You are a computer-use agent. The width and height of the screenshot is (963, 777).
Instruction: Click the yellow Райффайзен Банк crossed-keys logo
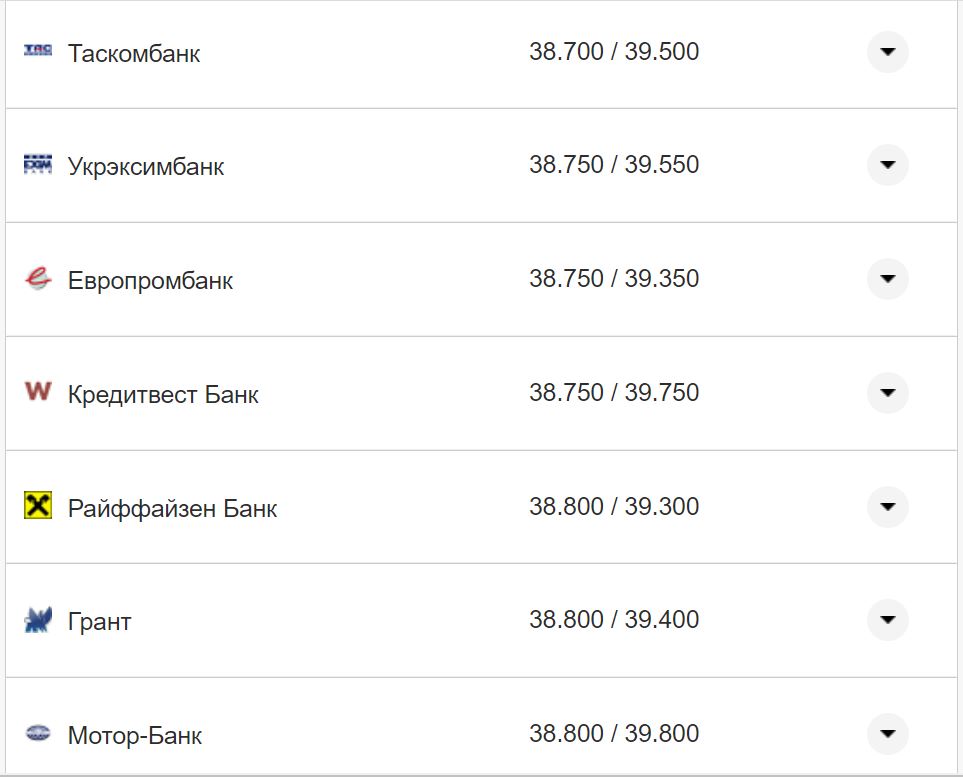tap(37, 506)
